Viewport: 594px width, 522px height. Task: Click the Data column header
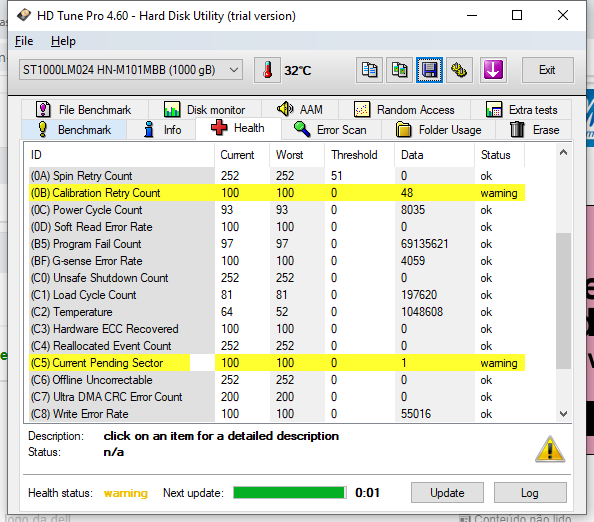(435, 155)
